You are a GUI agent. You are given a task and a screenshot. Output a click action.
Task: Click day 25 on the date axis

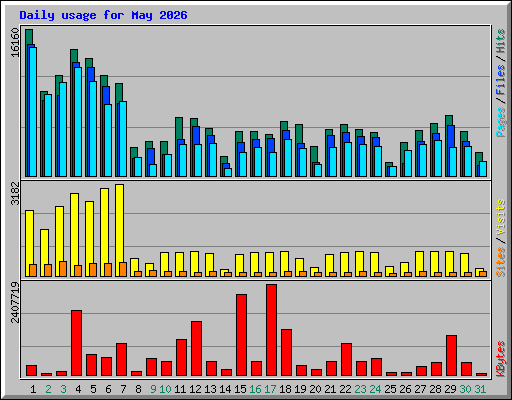click(x=390, y=389)
